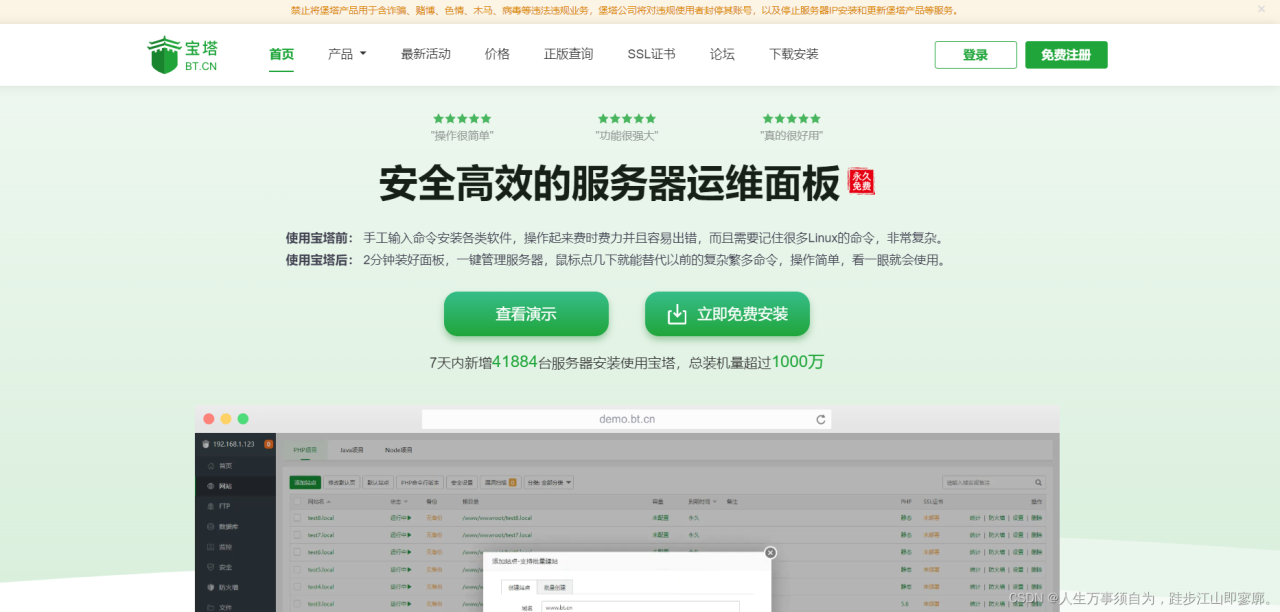Click the red window dot of demo browser
Screen dimensions: 1280x612
[209, 419]
